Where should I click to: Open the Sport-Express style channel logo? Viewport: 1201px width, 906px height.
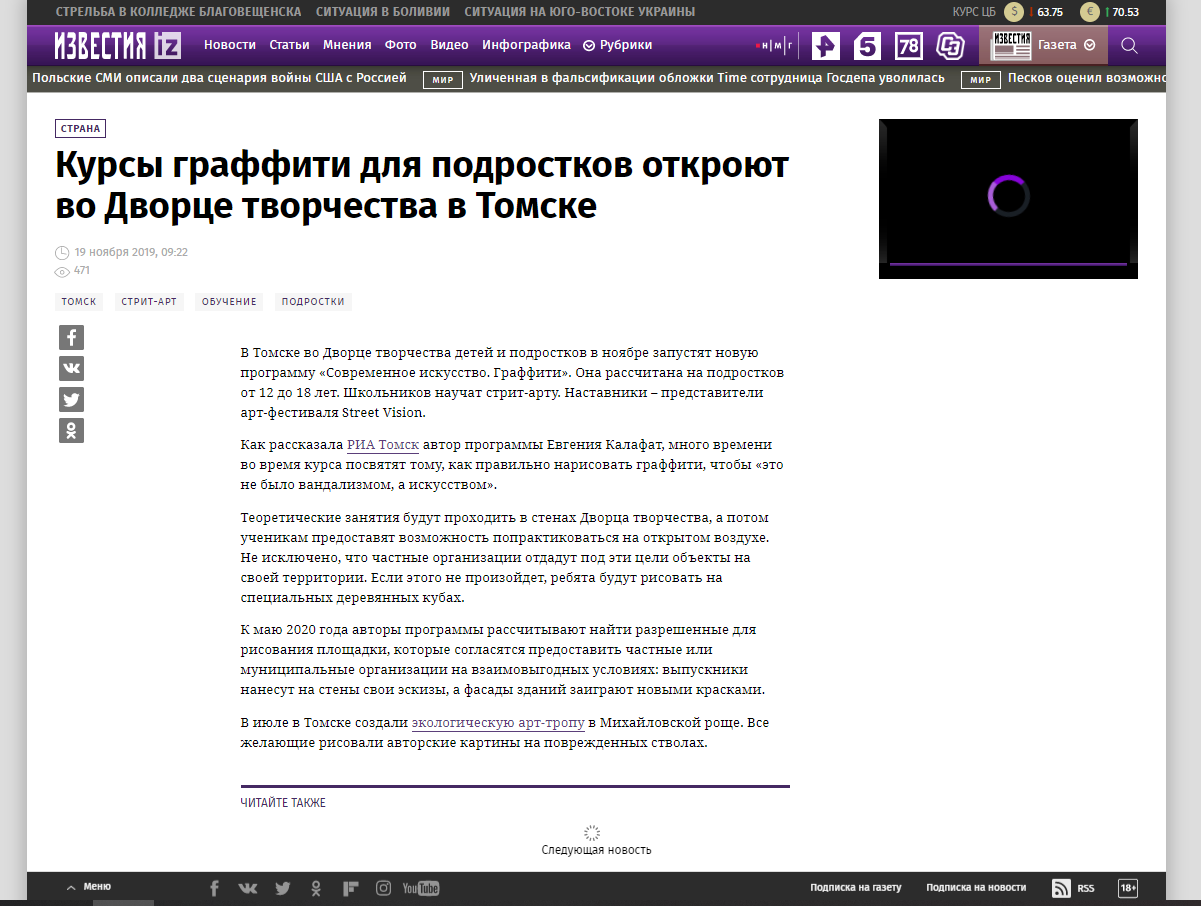950,46
